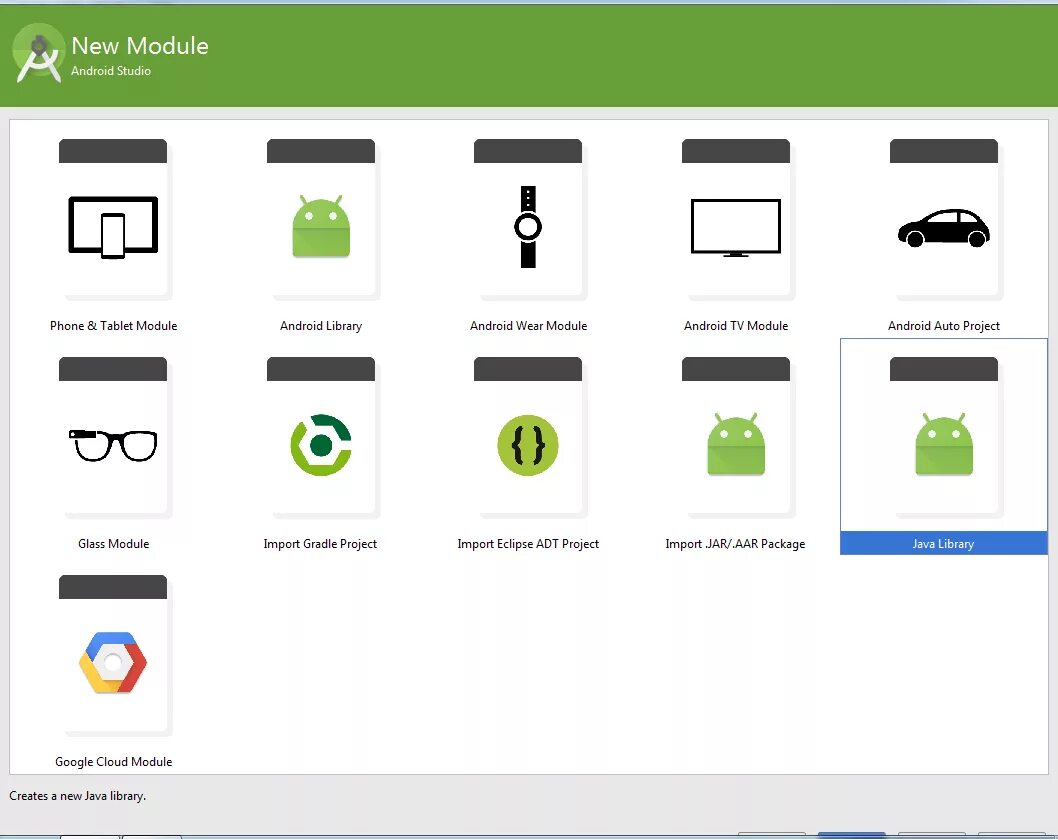1058x840 pixels.
Task: Click the 'Google Cloud Module' label
Action: coord(113,762)
